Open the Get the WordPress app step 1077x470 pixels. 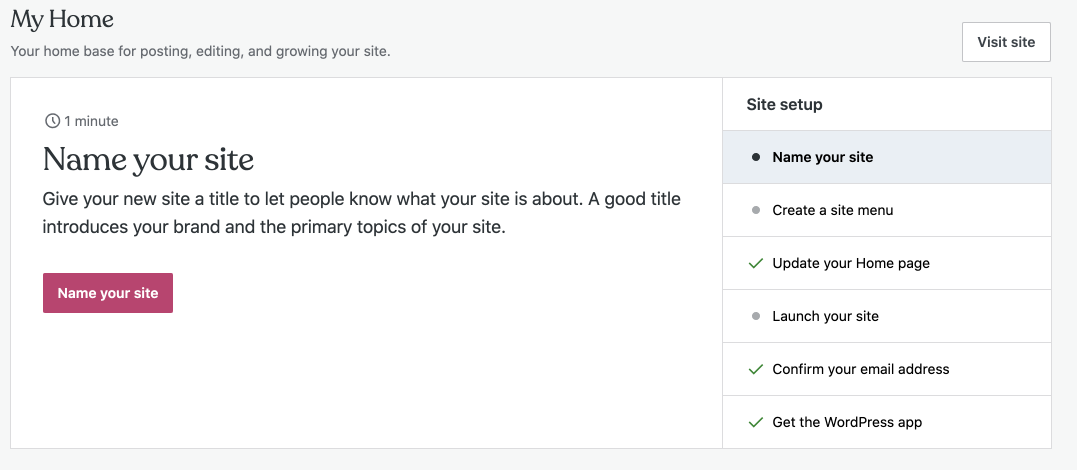click(x=847, y=422)
